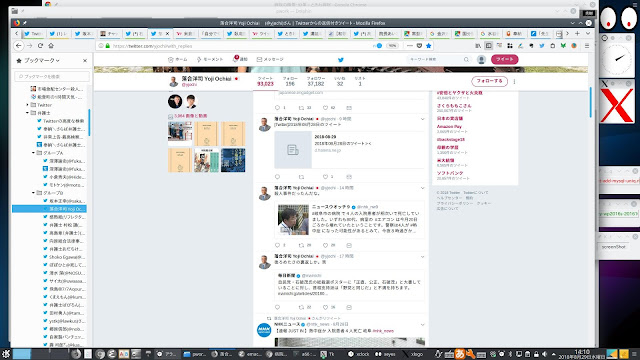This screenshot has height=360, width=640.
Task: Reload the page with the refresh icon
Action: (x=40, y=46)
